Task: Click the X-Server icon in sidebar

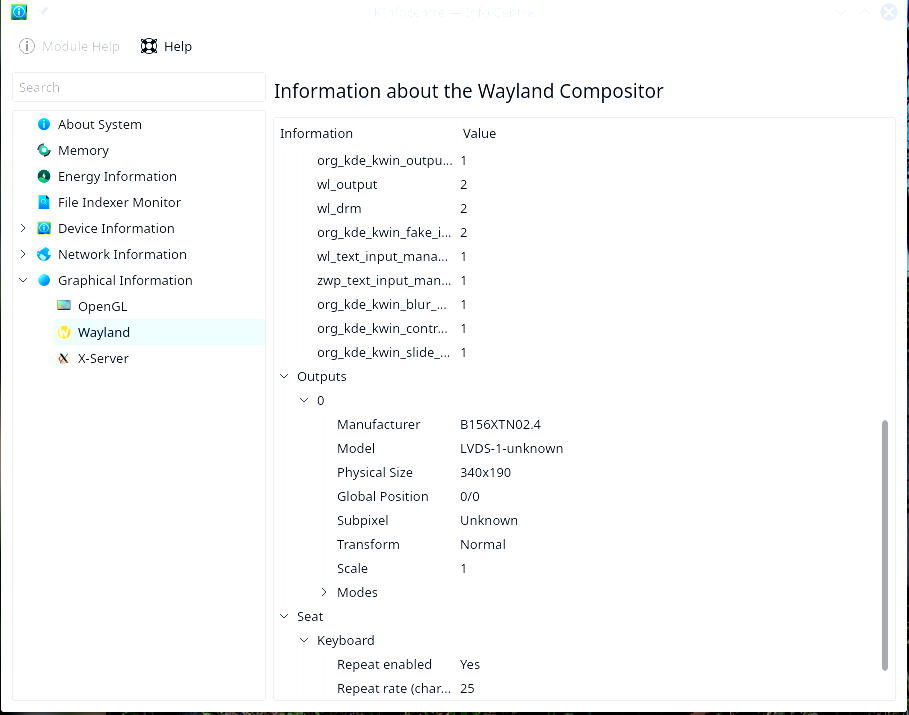Action: tap(64, 359)
